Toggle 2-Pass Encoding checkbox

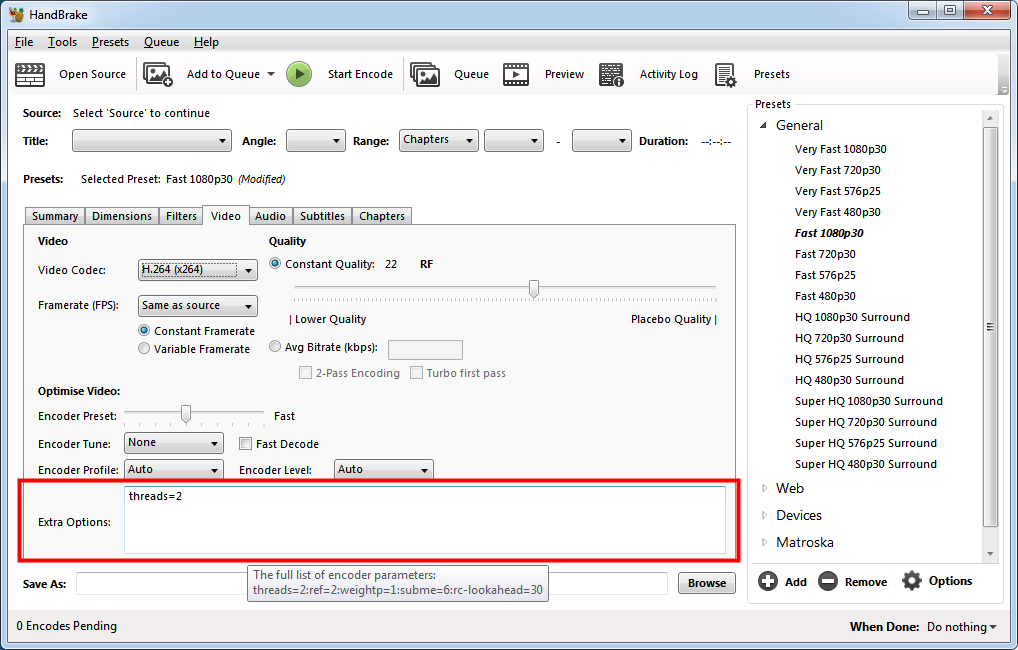click(x=305, y=373)
